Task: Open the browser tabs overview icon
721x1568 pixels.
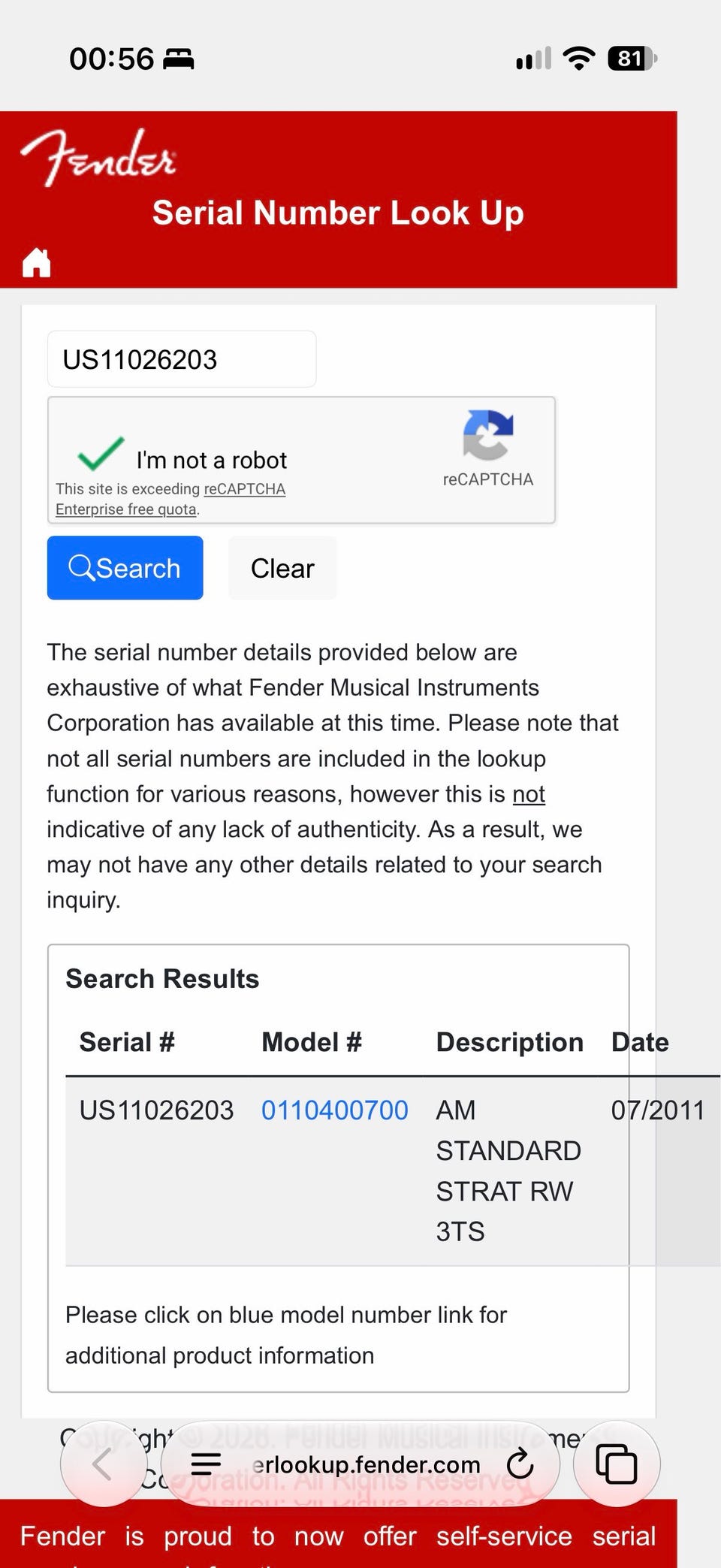Action: click(x=617, y=1464)
